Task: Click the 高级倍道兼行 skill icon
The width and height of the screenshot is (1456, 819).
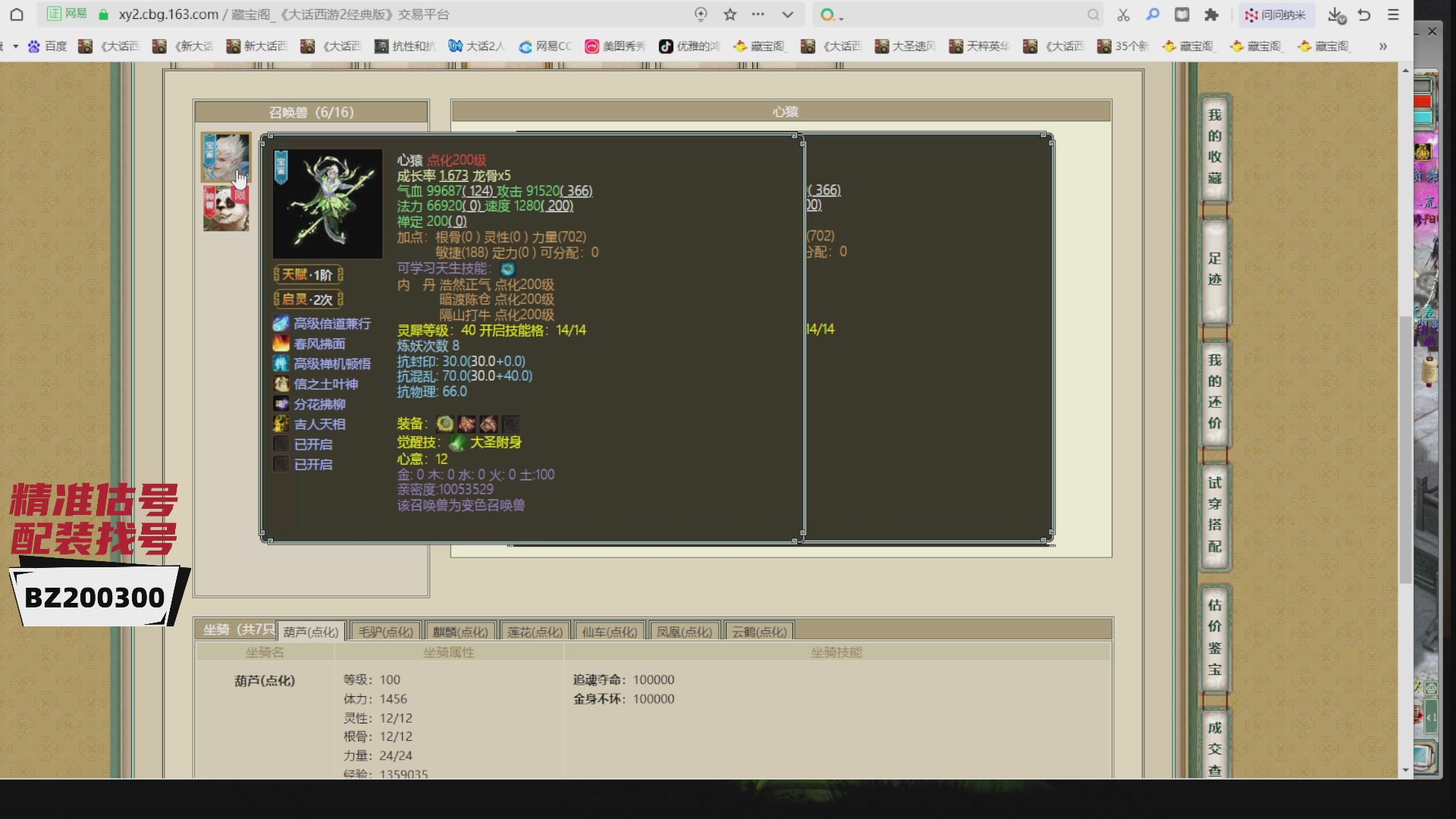Action: click(x=281, y=324)
